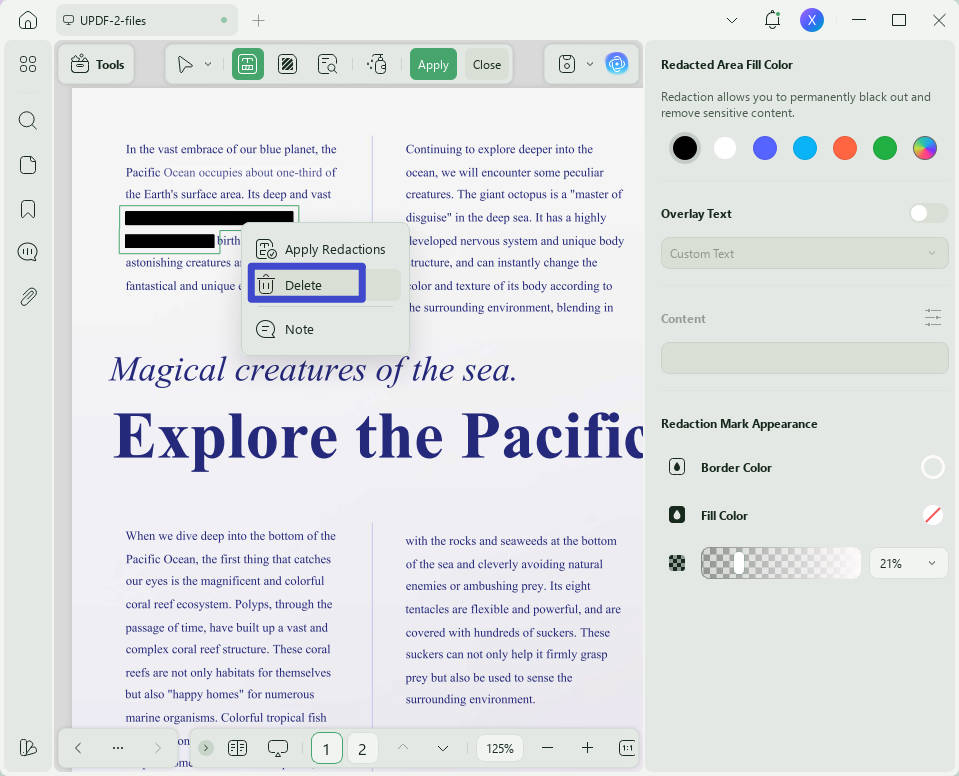This screenshot has width=959, height=776.
Task: Click the 125% zoom level field
Action: click(x=500, y=748)
